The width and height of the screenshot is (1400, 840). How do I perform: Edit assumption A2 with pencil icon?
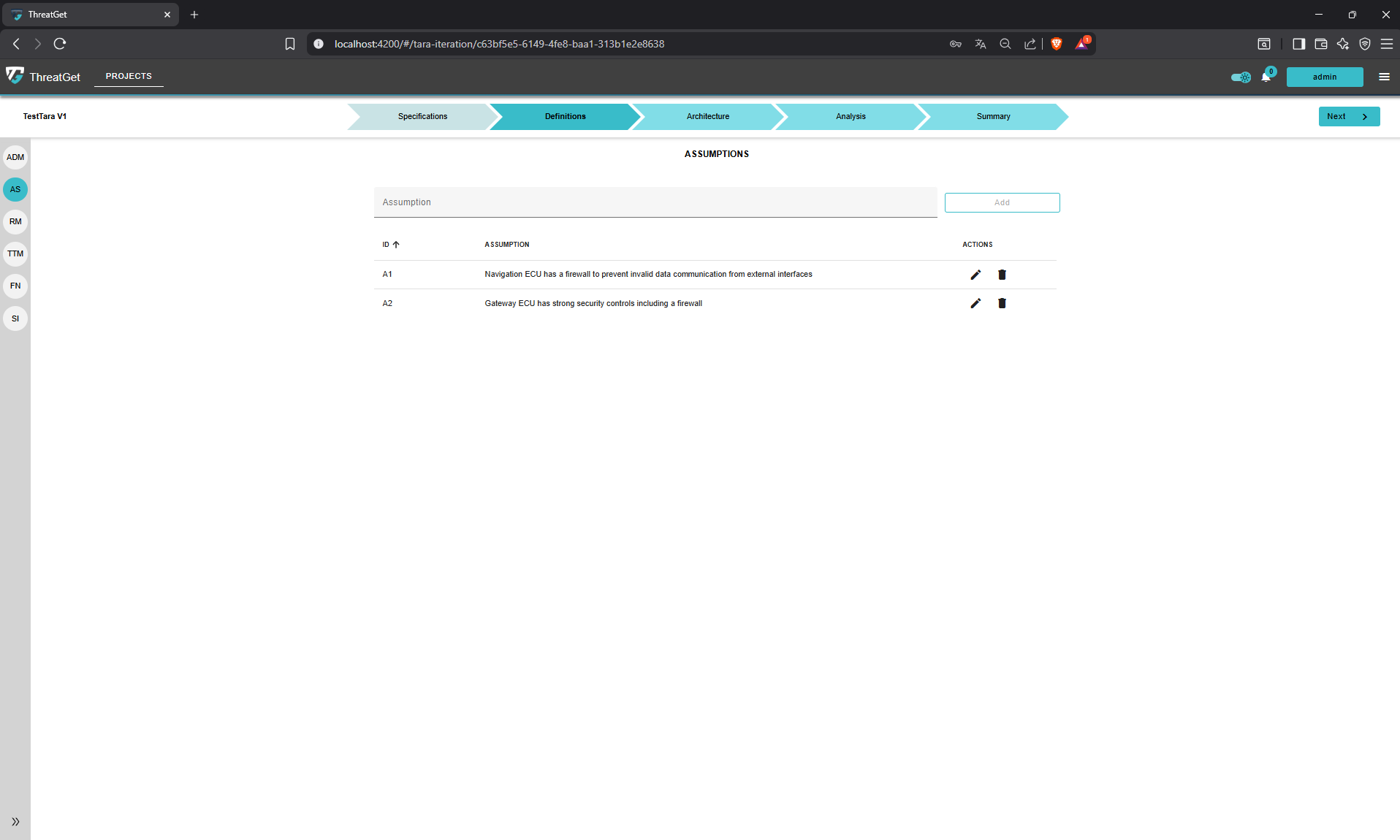(x=975, y=303)
